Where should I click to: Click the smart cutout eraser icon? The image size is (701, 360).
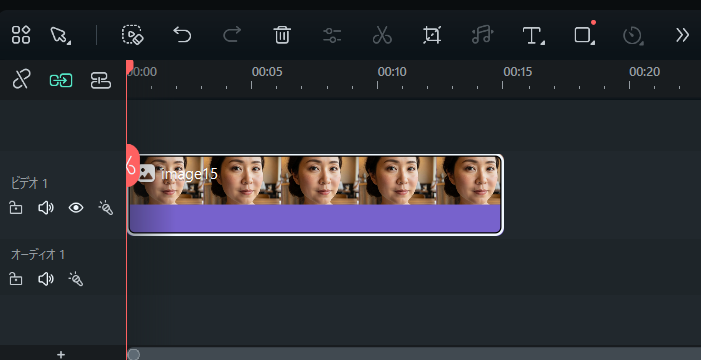click(132, 34)
